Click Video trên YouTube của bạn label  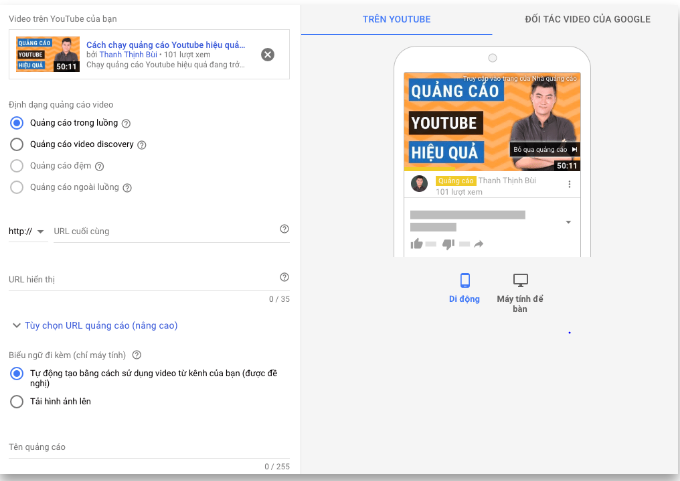coord(62,19)
